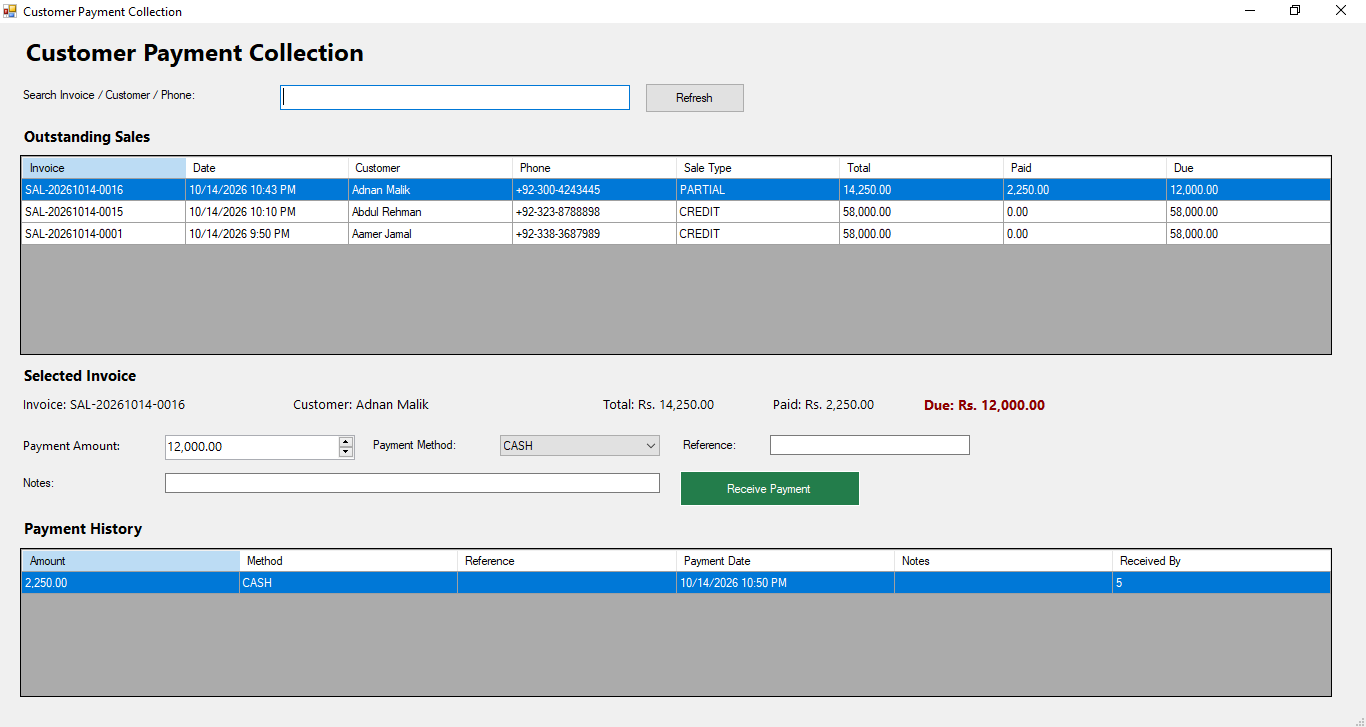Click the green Receive Payment button
Image resolution: width=1366 pixels, height=727 pixels.
tap(769, 489)
